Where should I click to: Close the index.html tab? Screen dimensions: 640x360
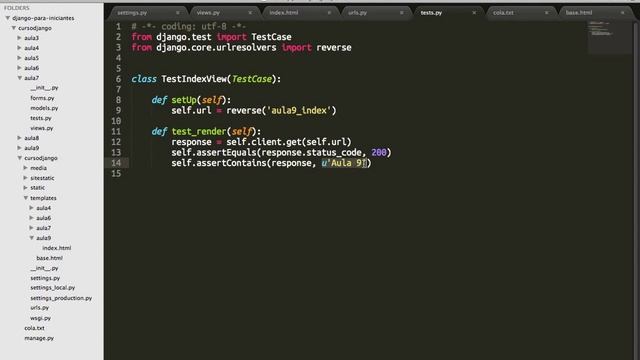329,13
